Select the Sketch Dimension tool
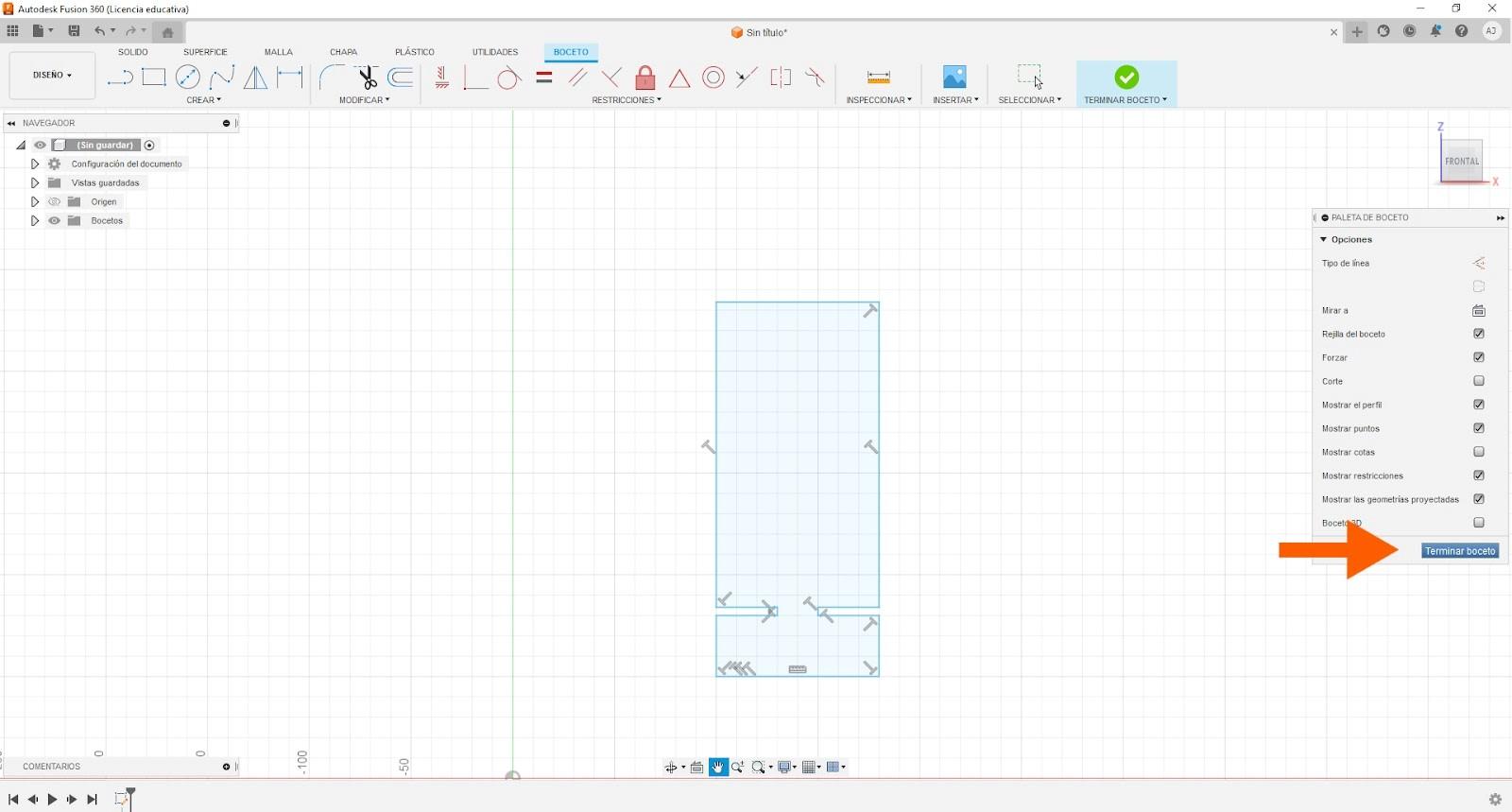This screenshot has width=1512, height=812. [x=289, y=78]
